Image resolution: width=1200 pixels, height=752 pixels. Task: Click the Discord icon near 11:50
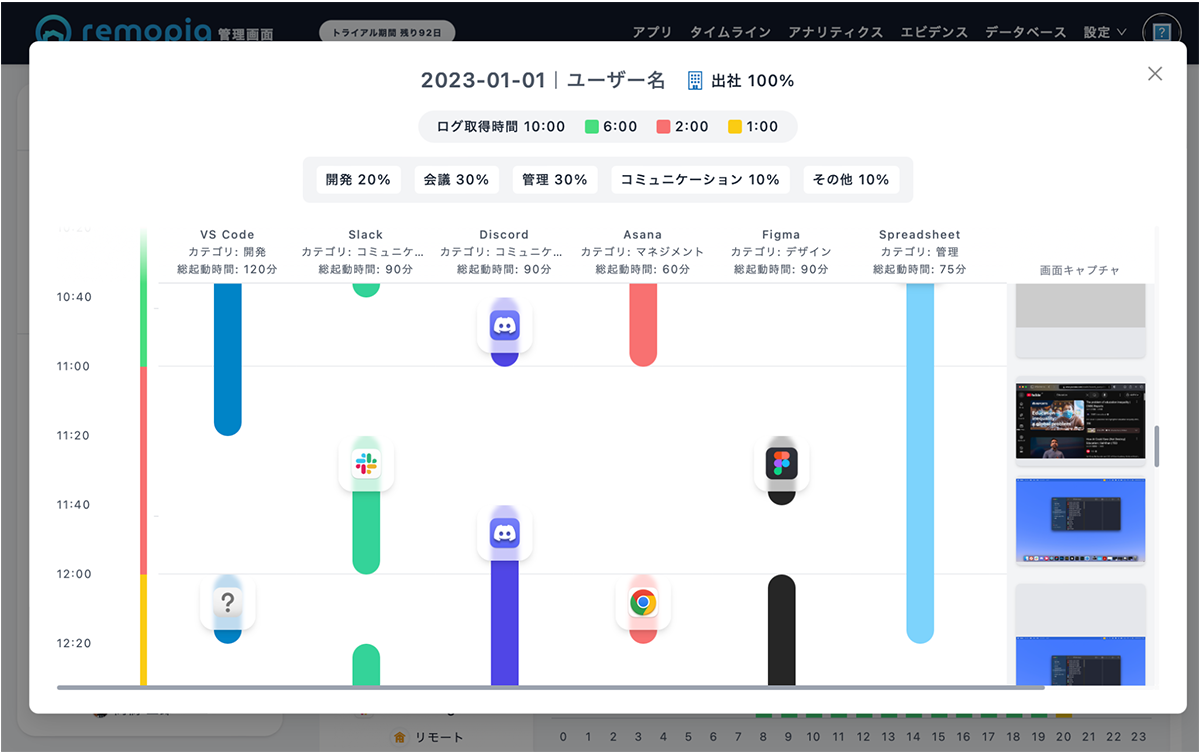(505, 533)
